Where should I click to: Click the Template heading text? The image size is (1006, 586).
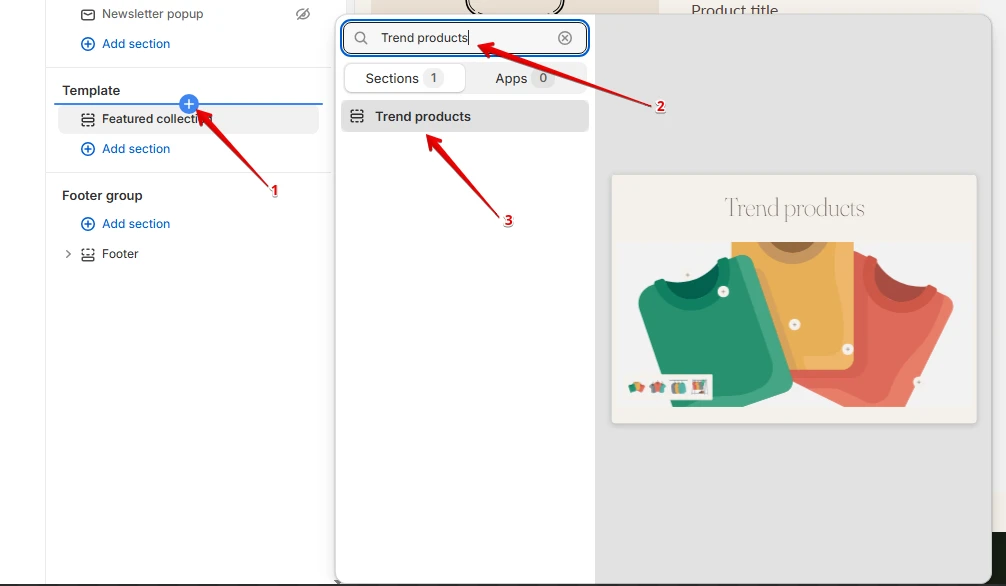click(91, 90)
